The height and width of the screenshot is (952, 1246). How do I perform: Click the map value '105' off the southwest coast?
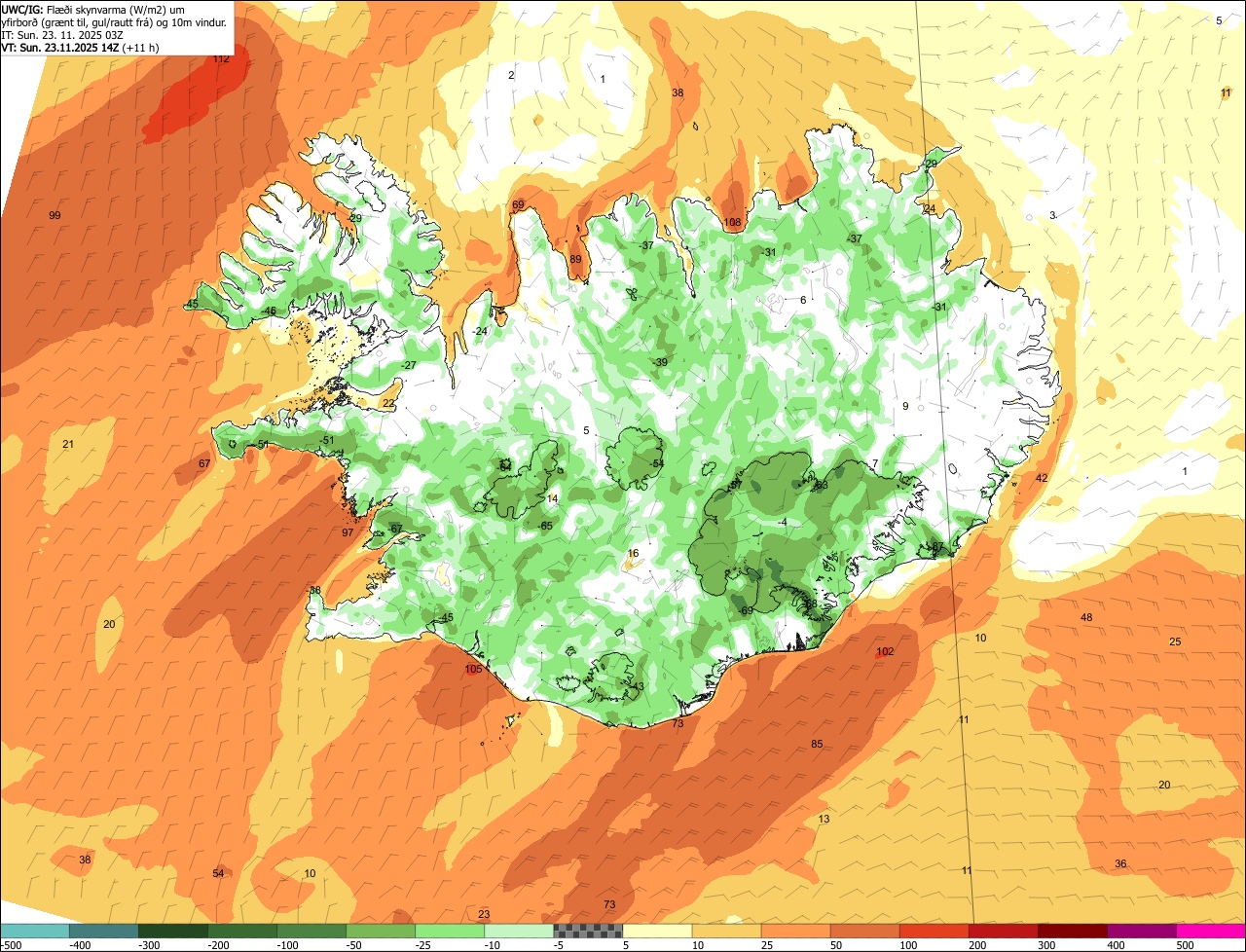(x=474, y=670)
